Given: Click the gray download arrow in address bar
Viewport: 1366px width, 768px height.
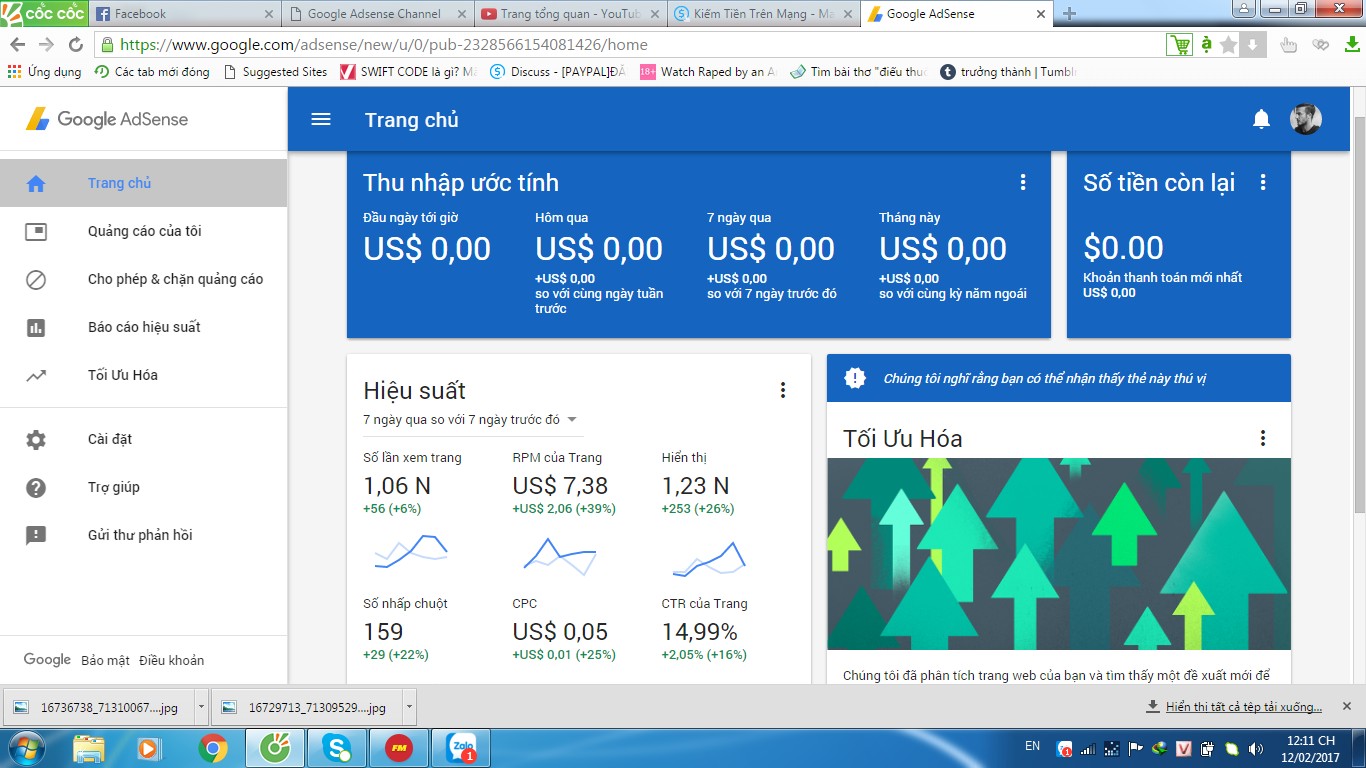Looking at the screenshot, I should (x=1253, y=44).
